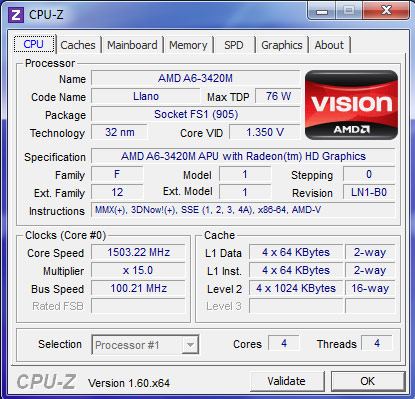
Task: Click the CPU-Z purple Z title bar icon
Action: click(16, 15)
